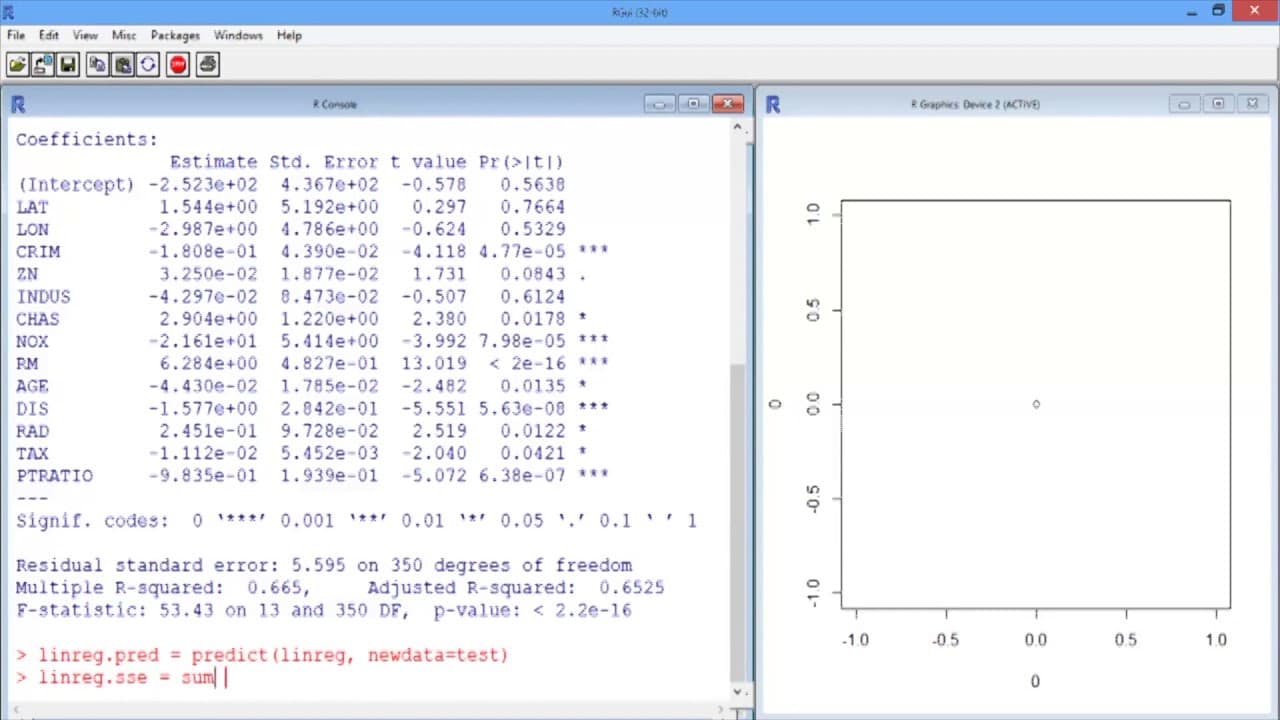The image size is (1280, 720).
Task: Click the Open script toolbar icon
Action: 18,65
